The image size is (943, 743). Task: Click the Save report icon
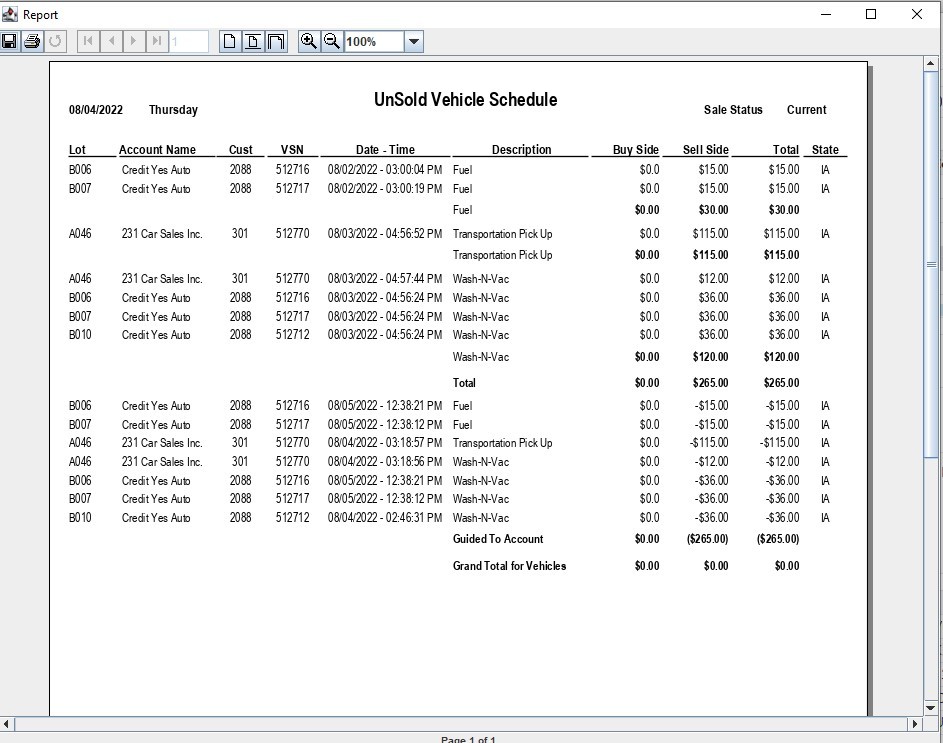(x=10, y=41)
